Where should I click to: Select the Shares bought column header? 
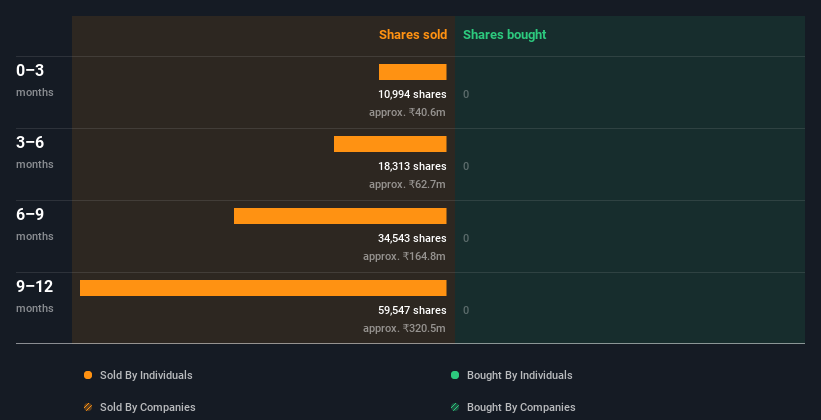pos(504,35)
